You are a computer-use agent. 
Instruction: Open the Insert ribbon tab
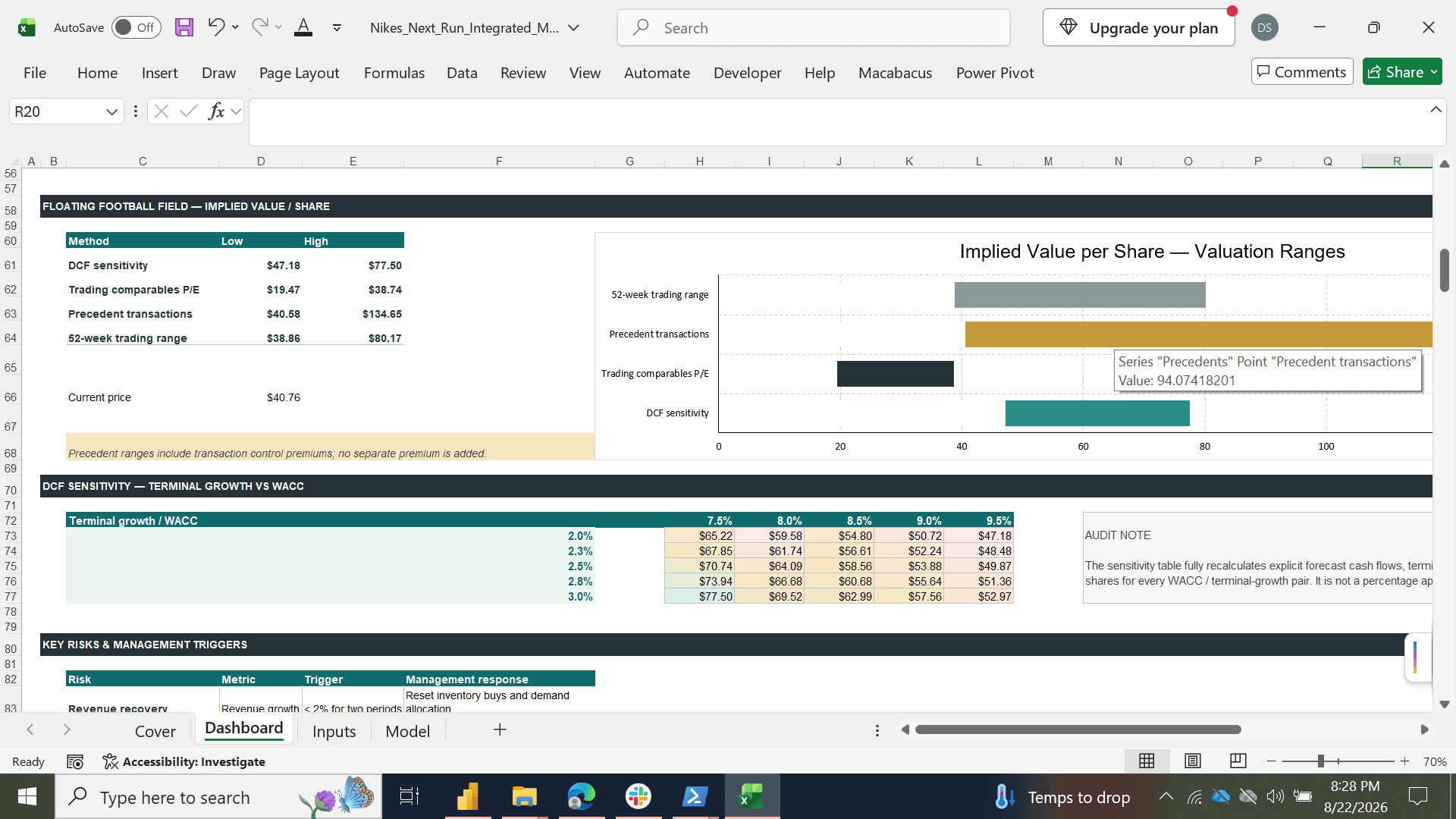159,73
